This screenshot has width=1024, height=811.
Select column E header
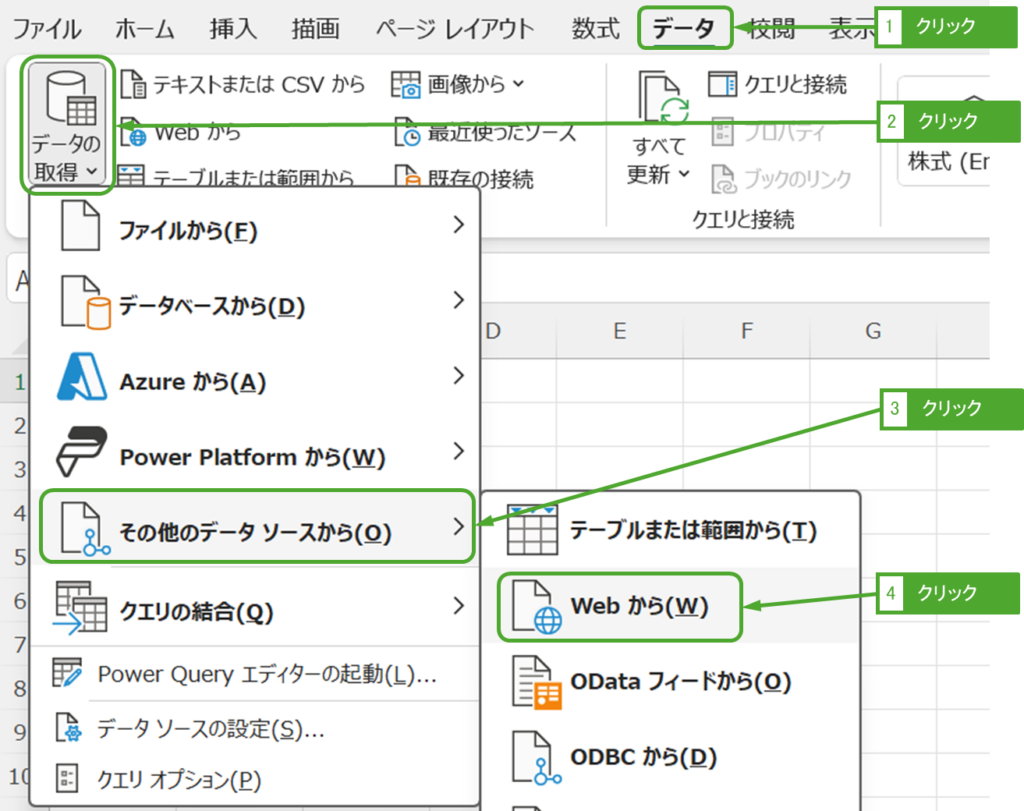click(620, 331)
